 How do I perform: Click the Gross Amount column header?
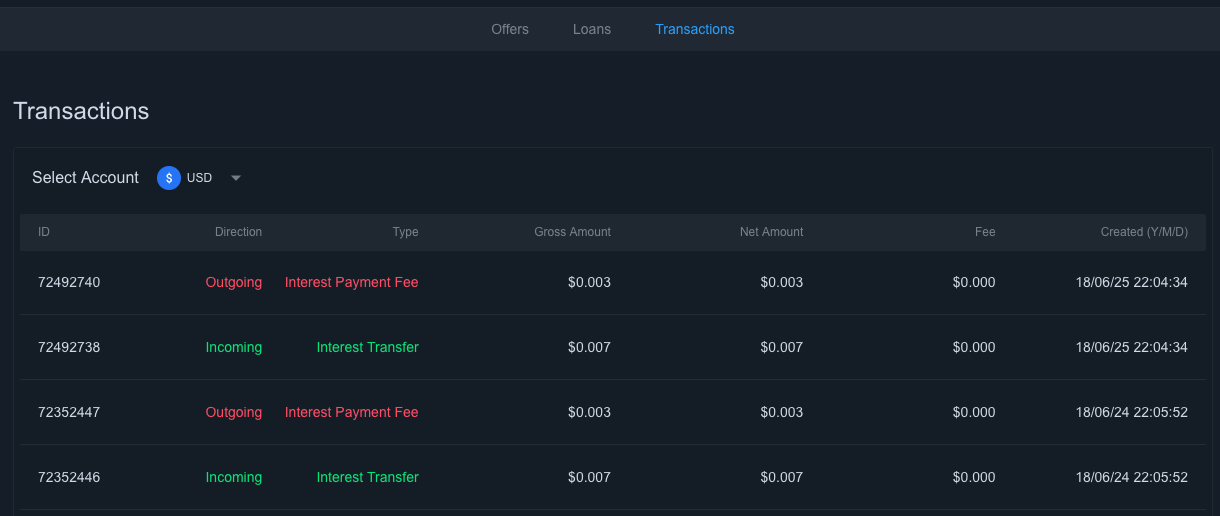tap(572, 232)
